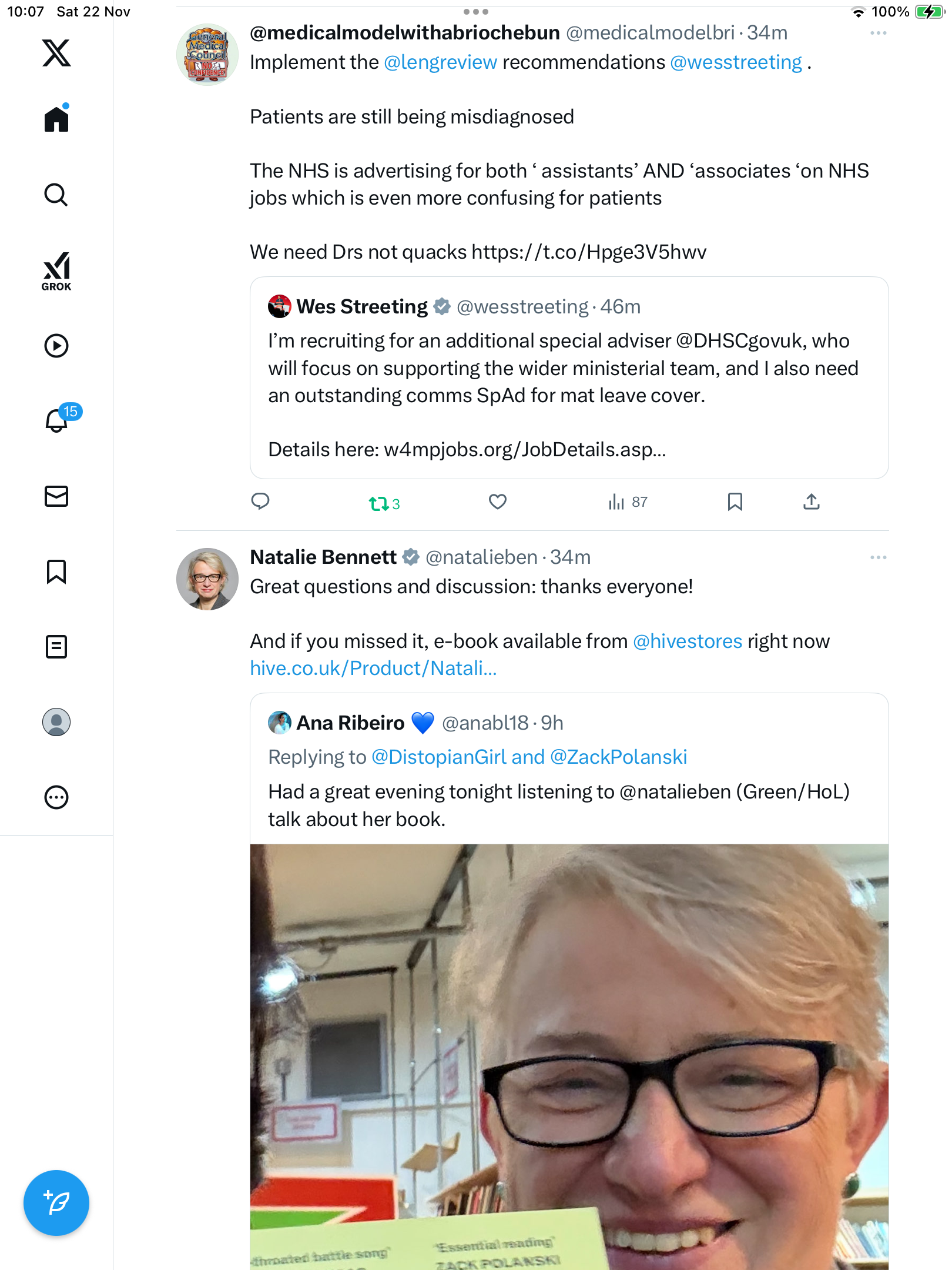The width and height of the screenshot is (952, 1270).
Task: Like the medicalmodelwithabriochebun post
Action: (498, 502)
